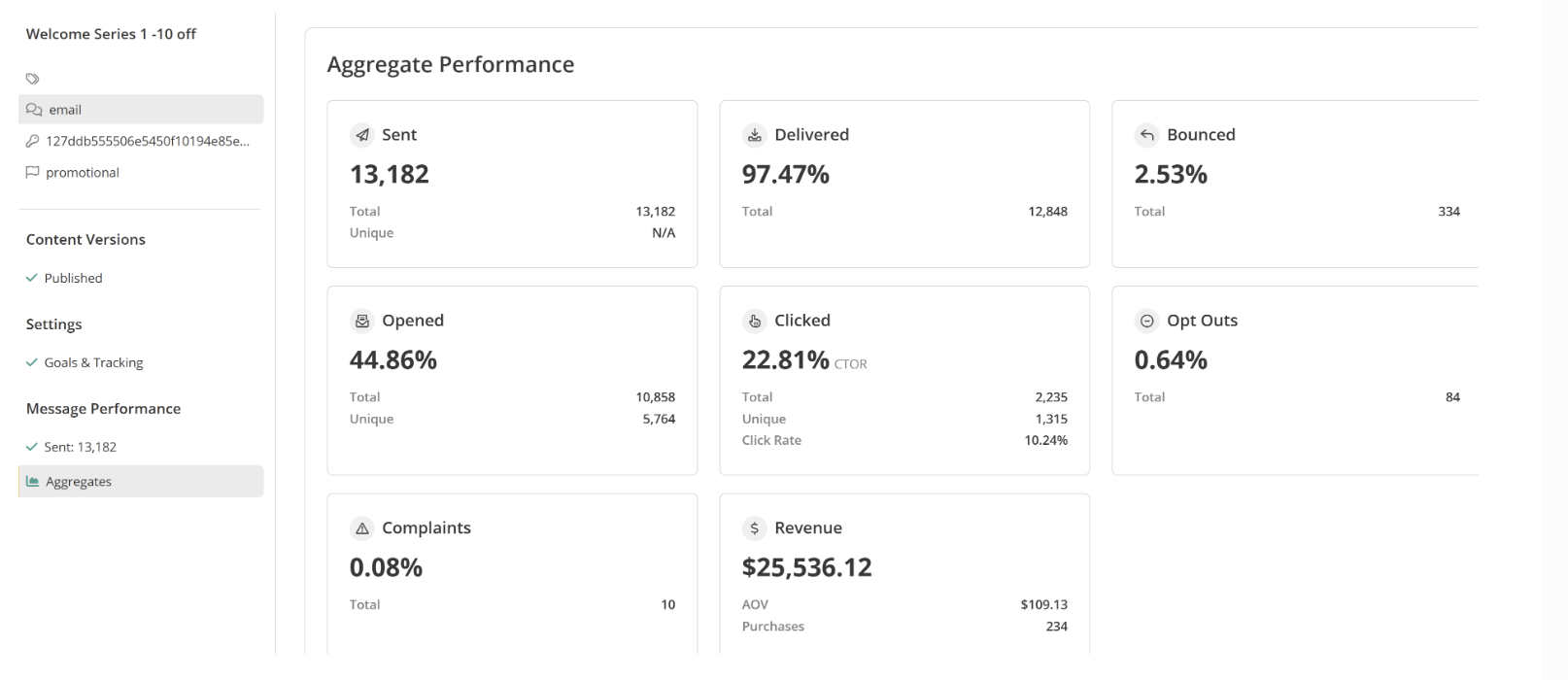The width and height of the screenshot is (1568, 680).
Task: Click the envelope icon on the Opened card
Action: coord(362,321)
